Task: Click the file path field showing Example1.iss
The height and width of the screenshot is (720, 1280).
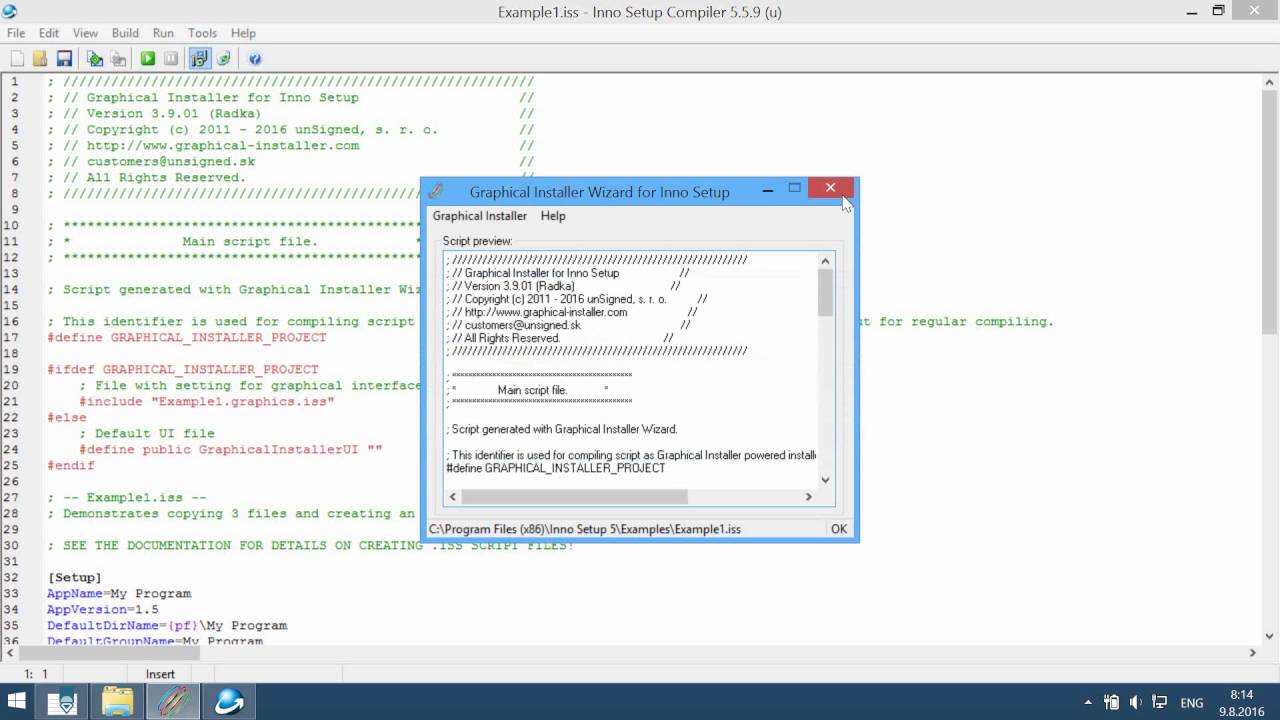Action: click(x=620, y=528)
